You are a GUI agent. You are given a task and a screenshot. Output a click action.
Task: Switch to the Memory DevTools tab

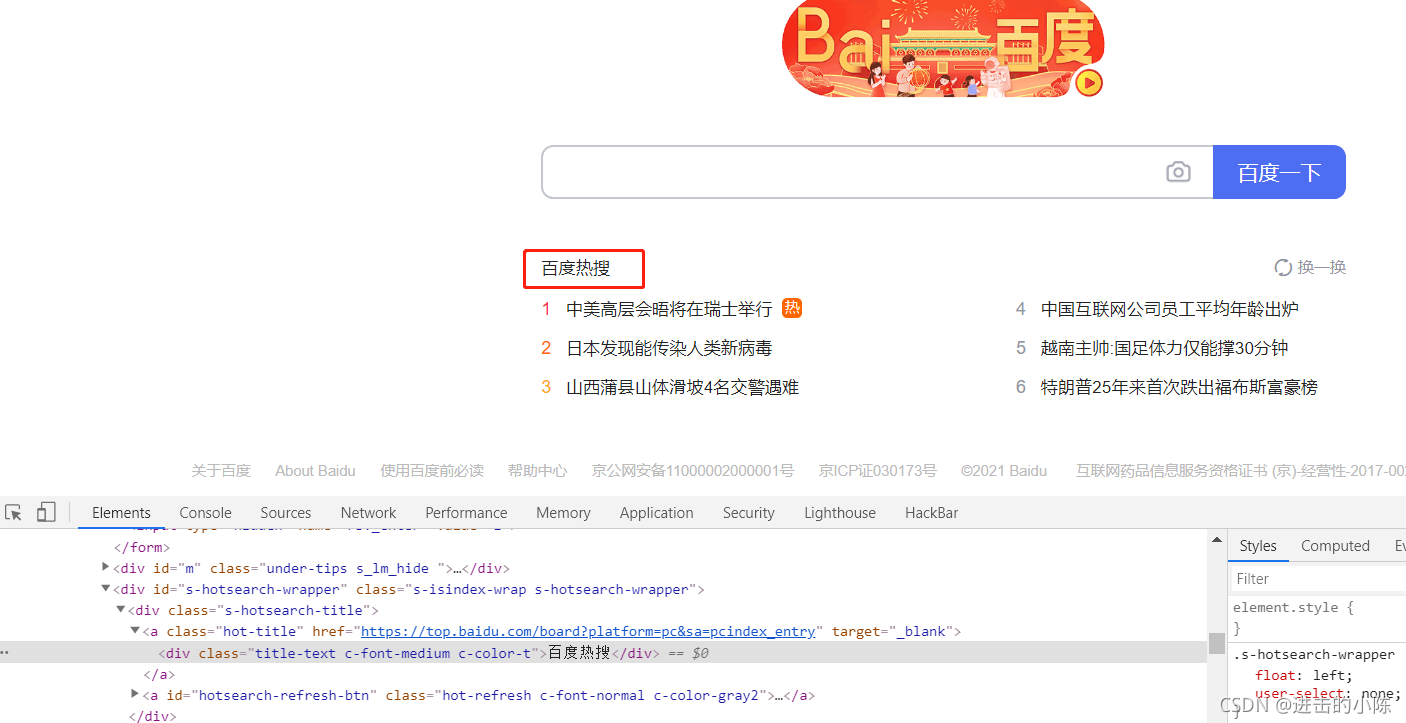(x=563, y=512)
